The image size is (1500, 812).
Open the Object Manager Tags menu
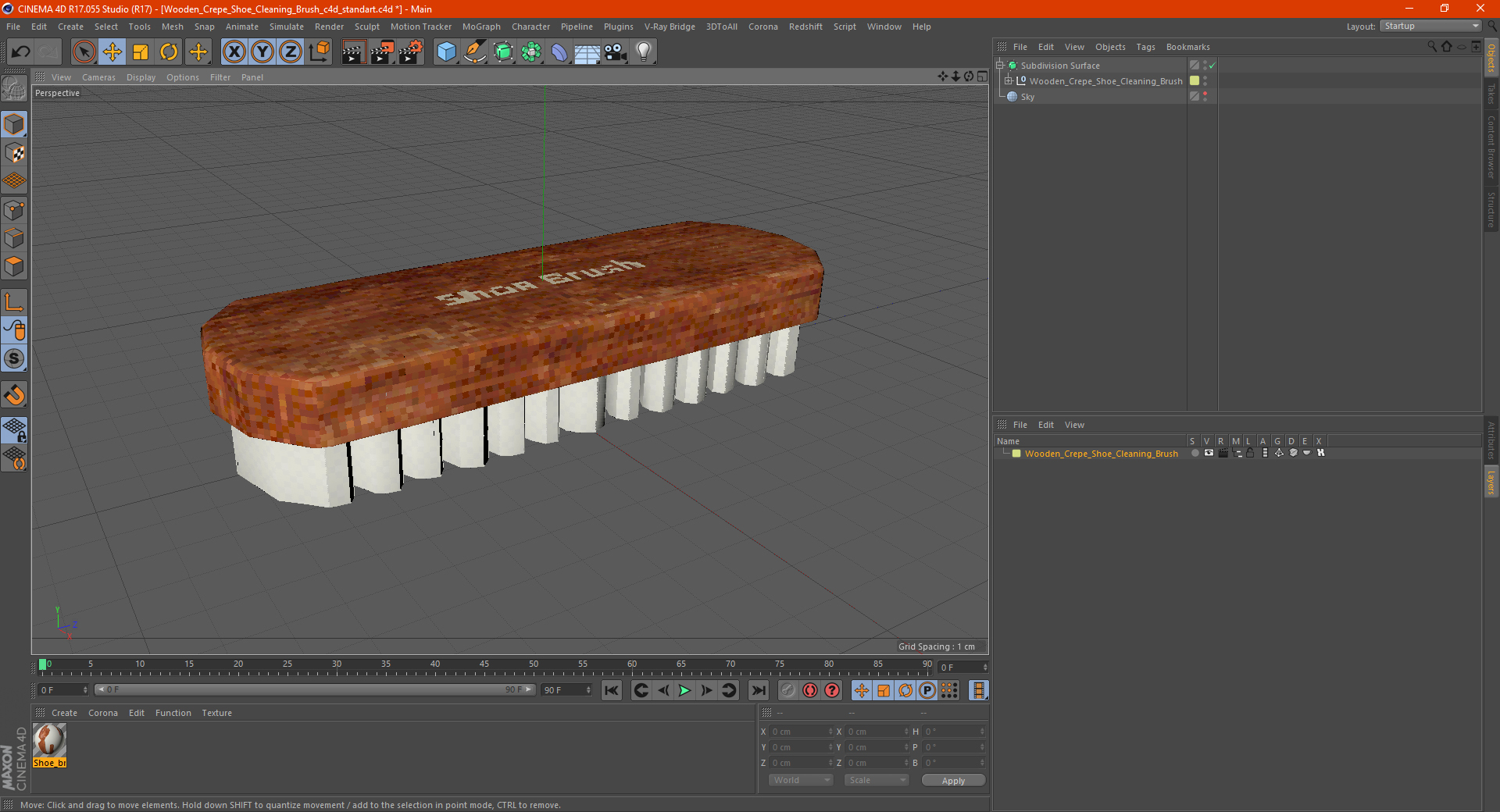coord(1145,47)
